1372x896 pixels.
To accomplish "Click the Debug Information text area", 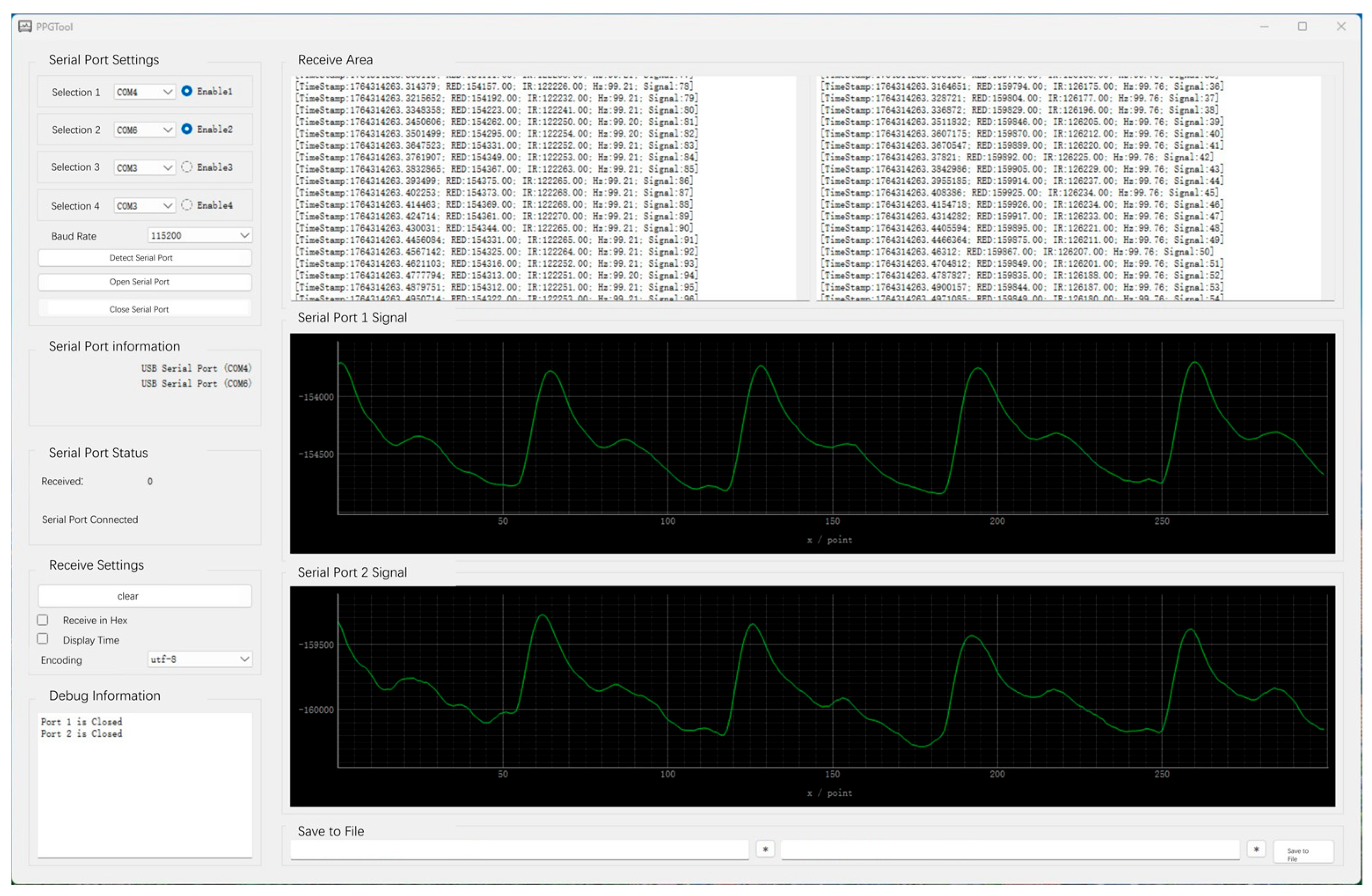I will tap(144, 784).
